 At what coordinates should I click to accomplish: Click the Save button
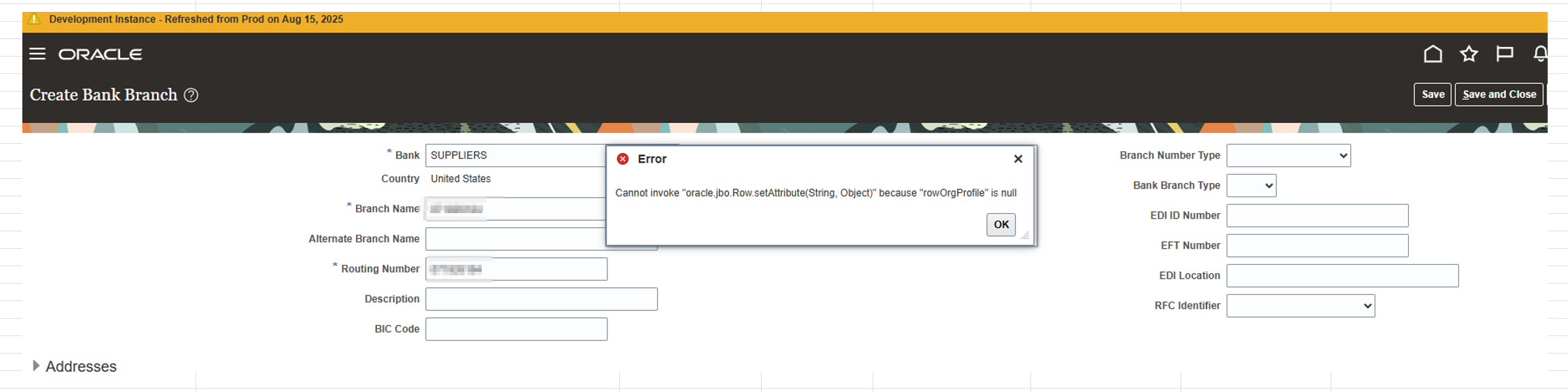pos(1433,94)
